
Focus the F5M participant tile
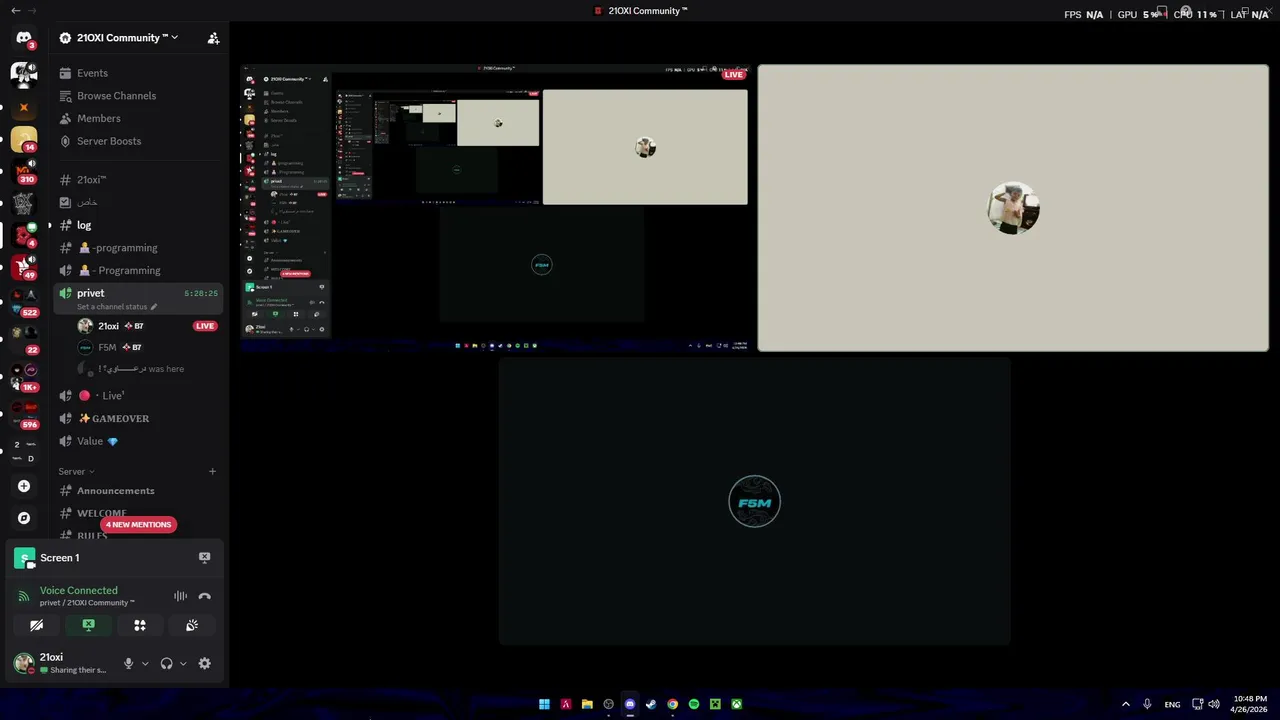tap(754, 501)
